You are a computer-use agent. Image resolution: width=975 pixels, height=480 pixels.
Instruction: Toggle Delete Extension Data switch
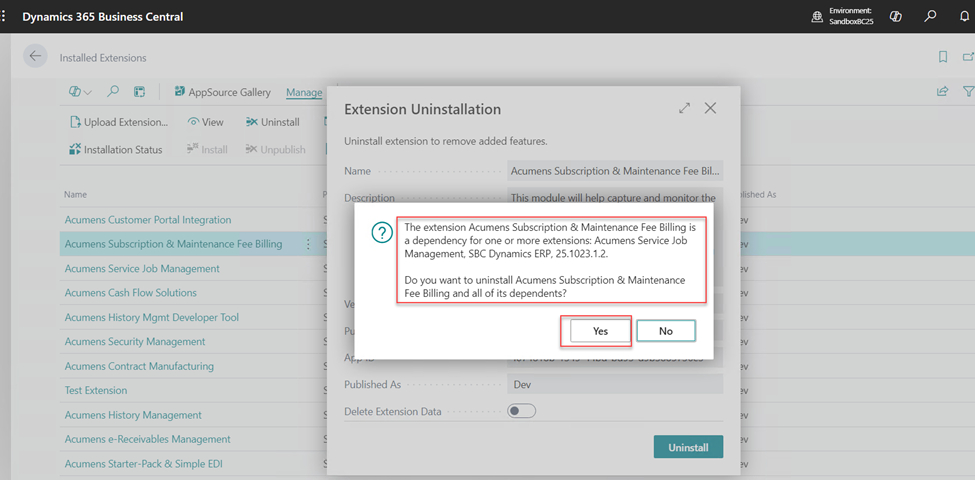pos(521,411)
